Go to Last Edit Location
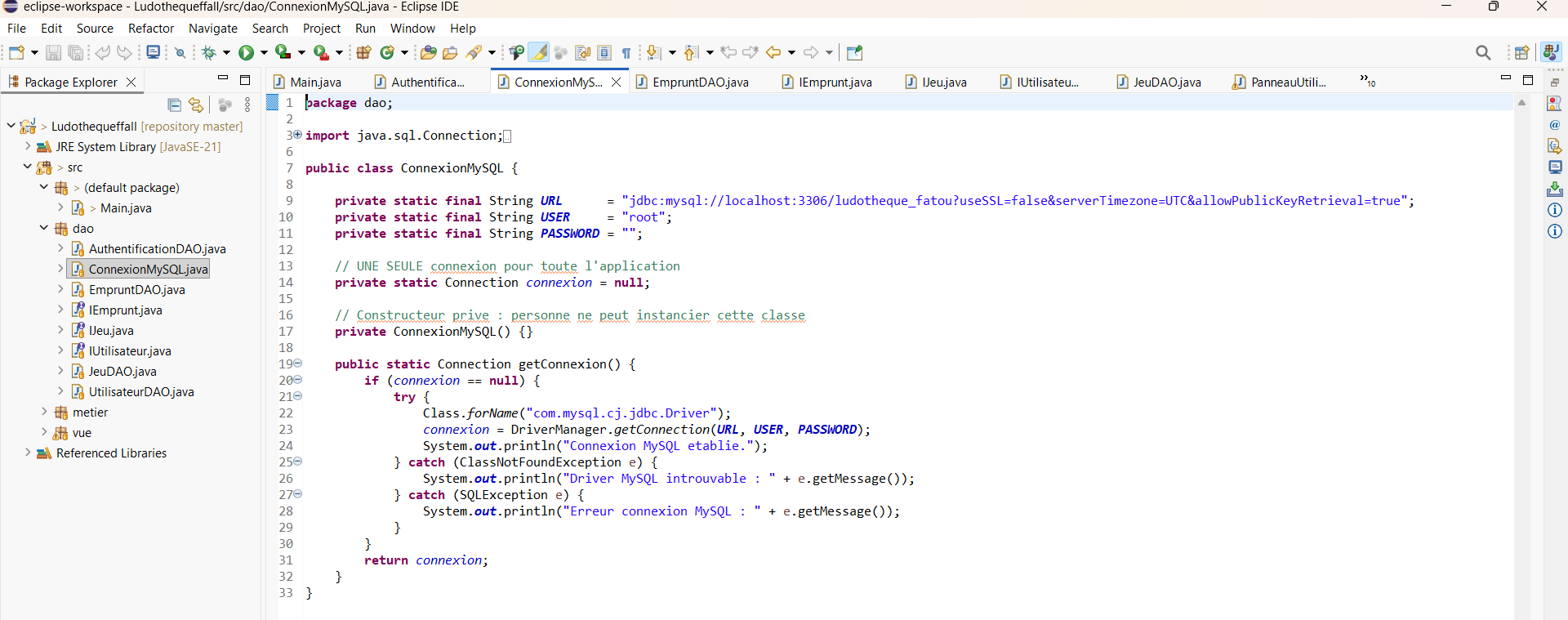 [x=728, y=52]
